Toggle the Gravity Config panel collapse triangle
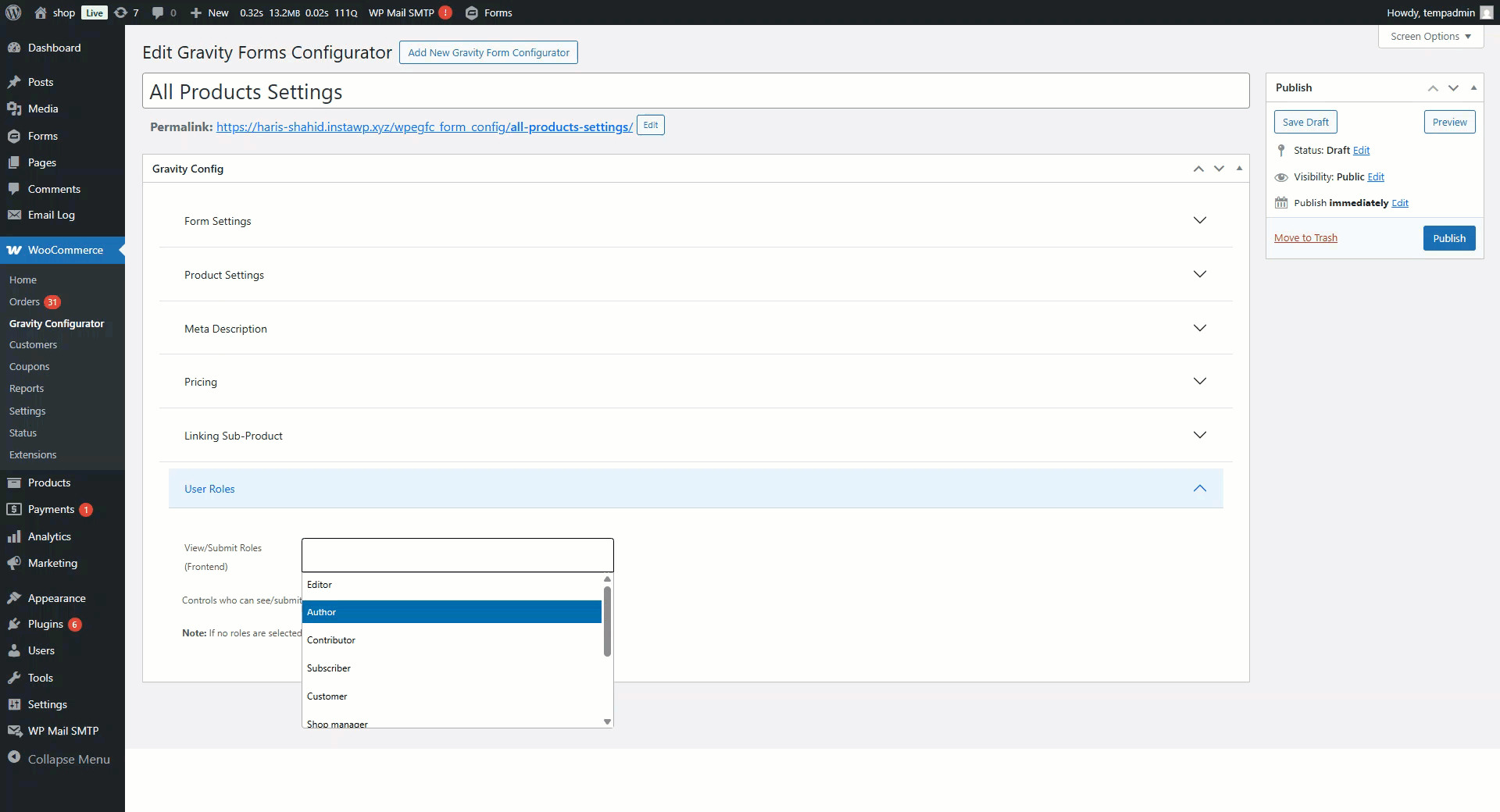 (x=1239, y=169)
